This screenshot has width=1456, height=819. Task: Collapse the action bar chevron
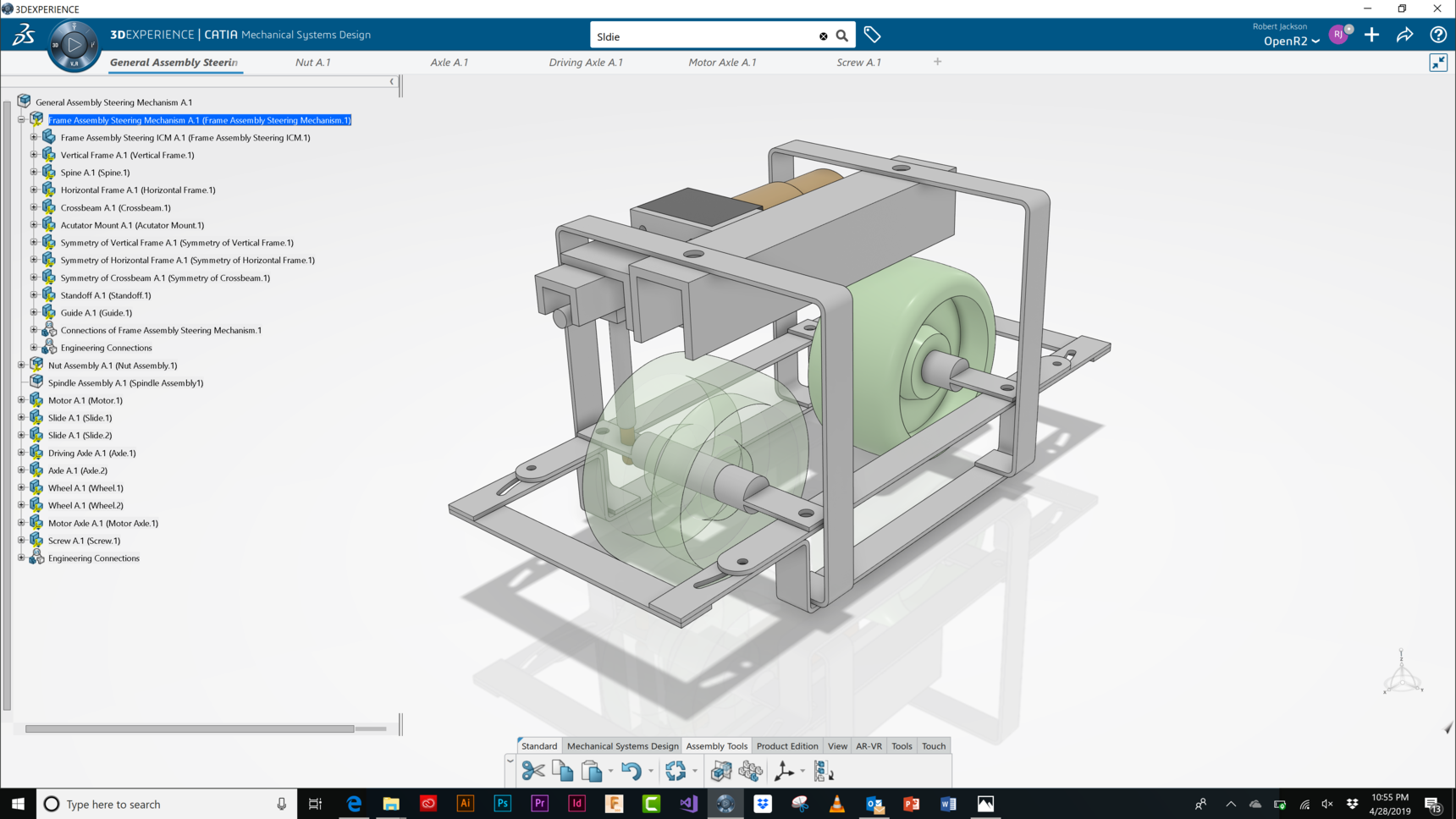point(510,761)
